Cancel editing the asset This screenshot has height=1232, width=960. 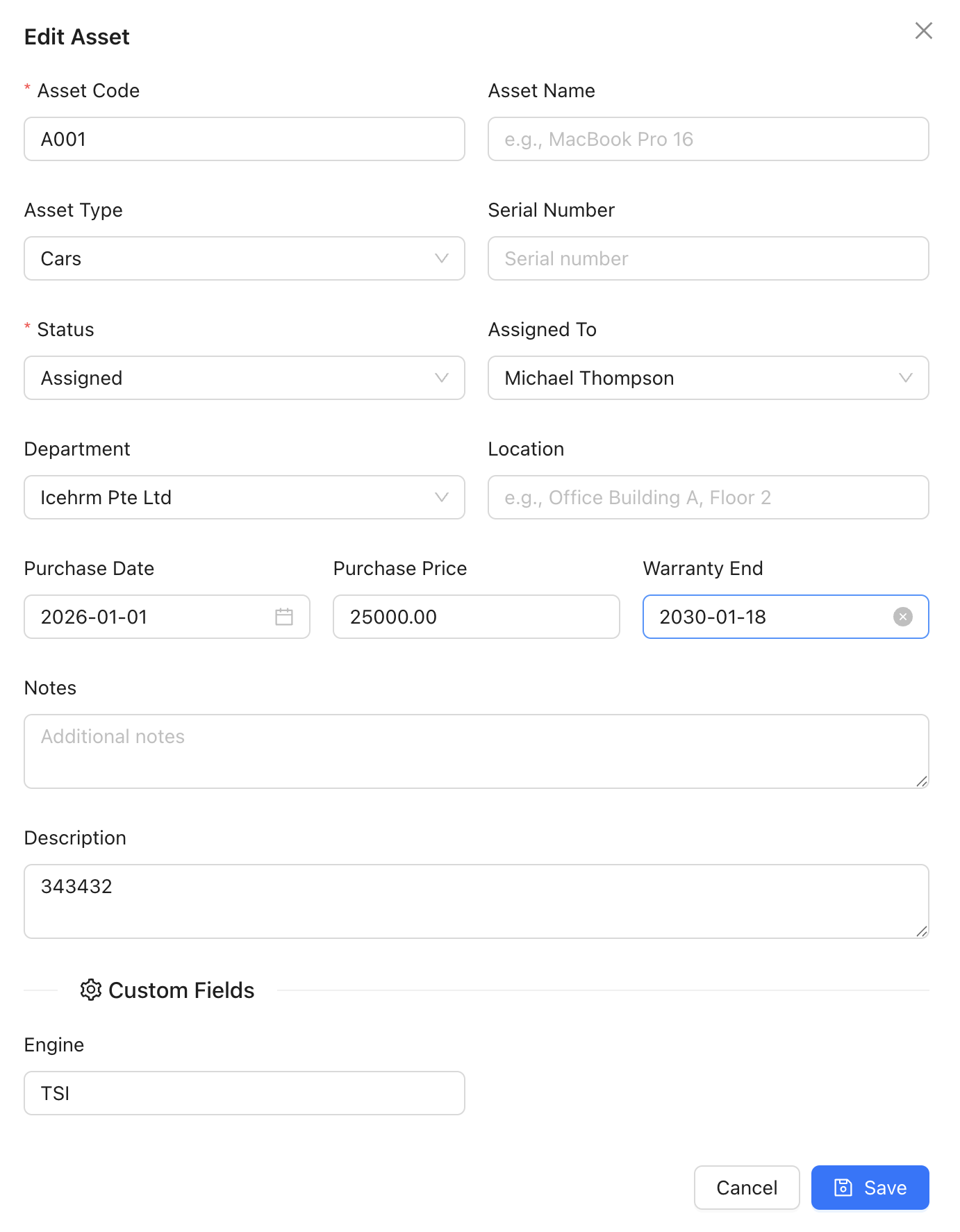(x=747, y=1188)
